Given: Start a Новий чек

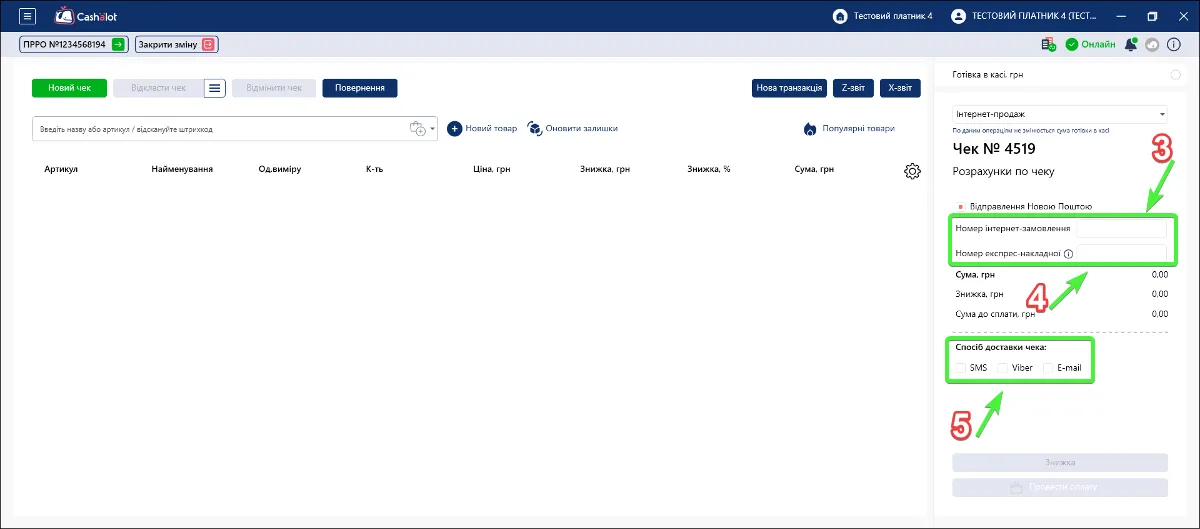Looking at the screenshot, I should [69, 88].
